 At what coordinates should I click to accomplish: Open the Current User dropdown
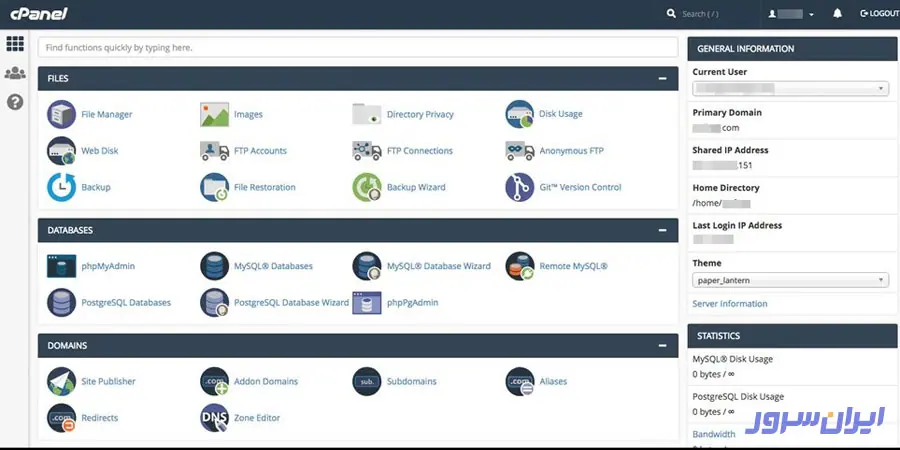790,88
